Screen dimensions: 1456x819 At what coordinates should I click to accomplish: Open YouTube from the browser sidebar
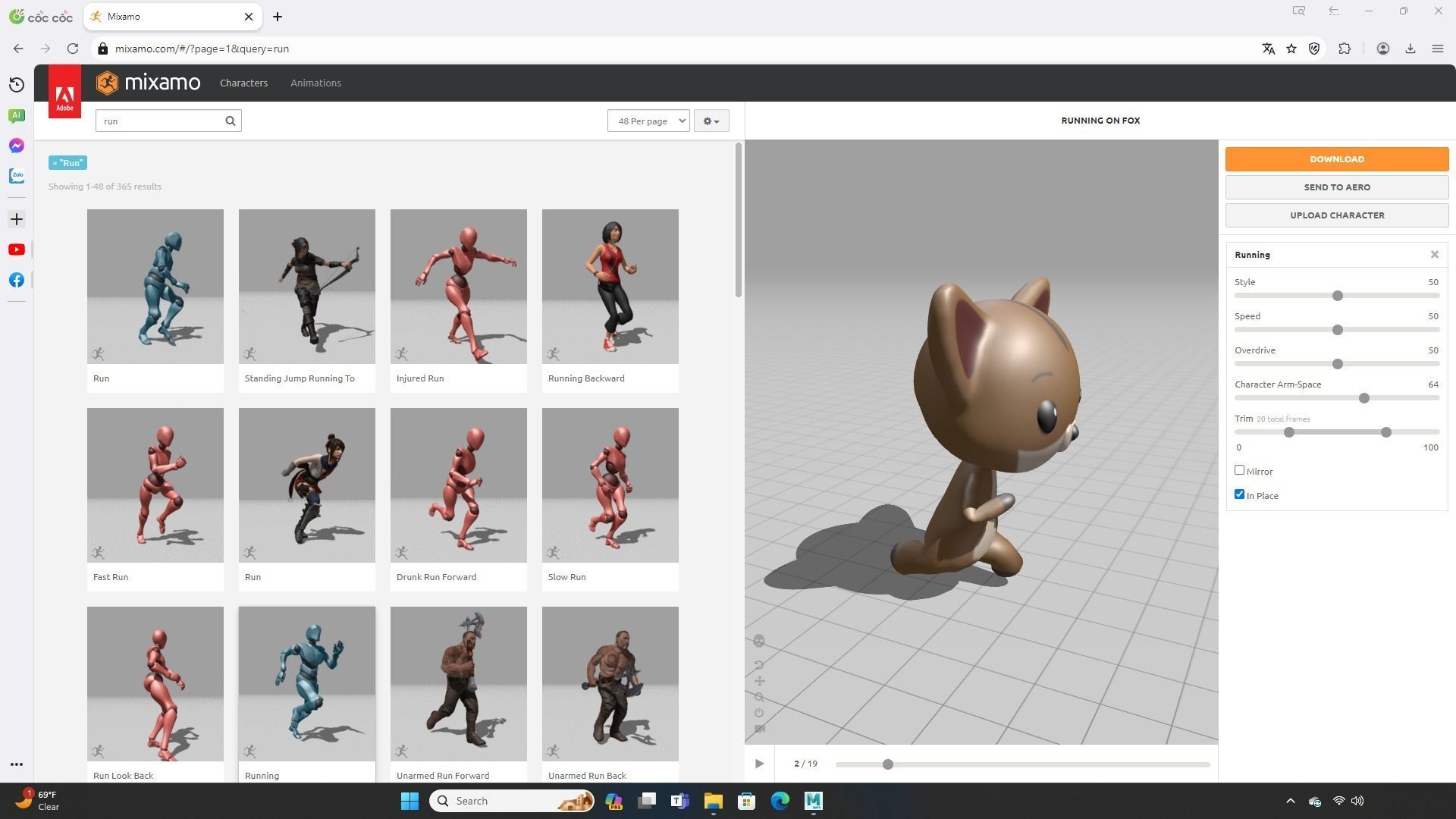[x=17, y=249]
